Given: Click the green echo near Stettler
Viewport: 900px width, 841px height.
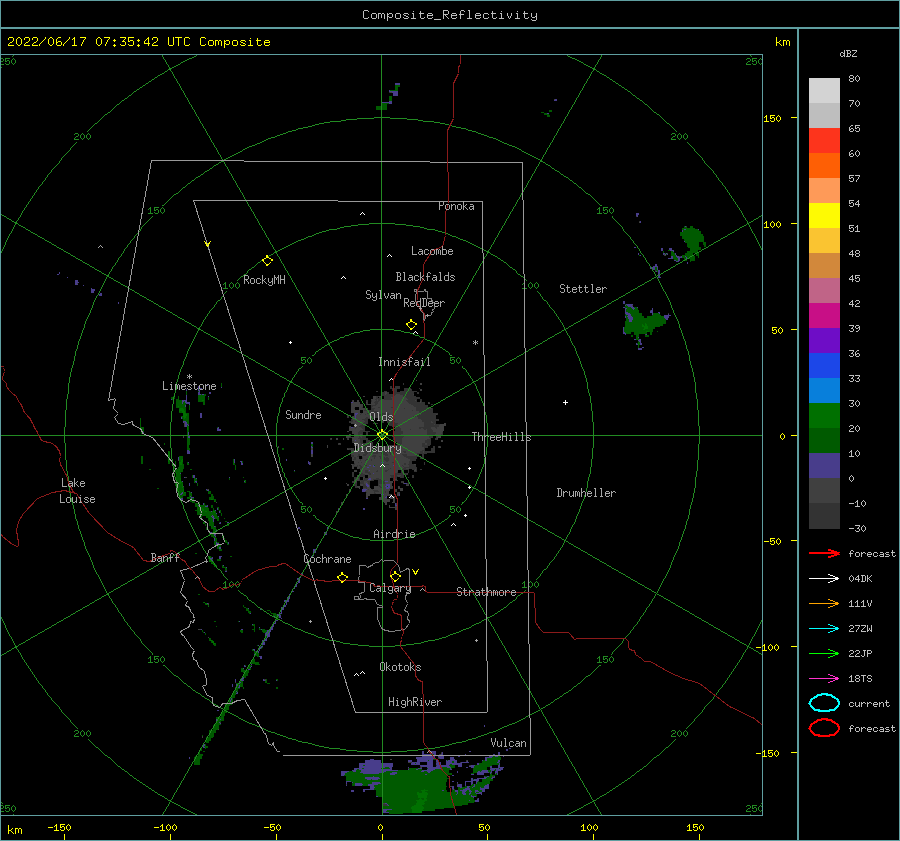Looking at the screenshot, I should 645,325.
